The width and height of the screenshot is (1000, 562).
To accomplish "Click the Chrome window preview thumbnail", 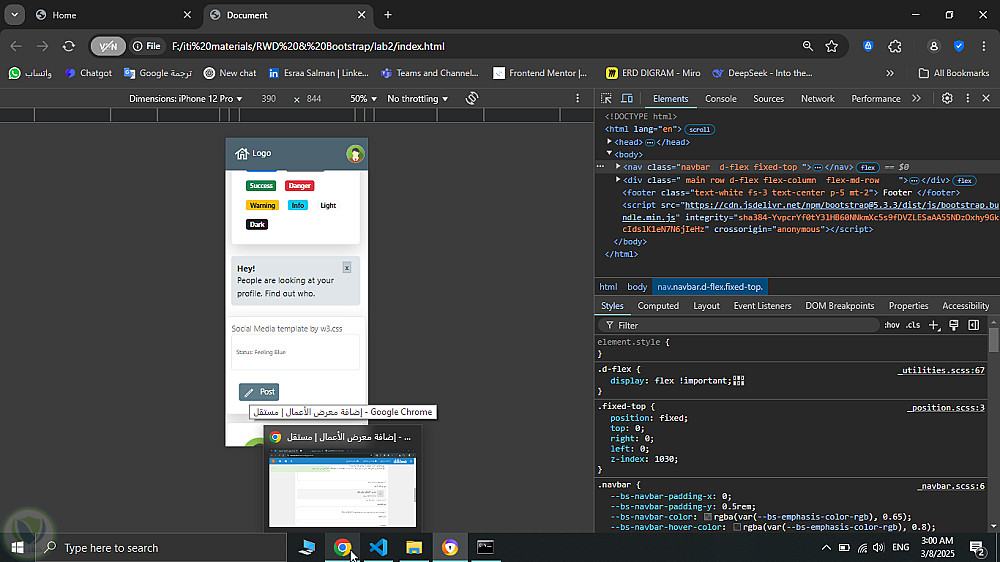I will [x=342, y=488].
